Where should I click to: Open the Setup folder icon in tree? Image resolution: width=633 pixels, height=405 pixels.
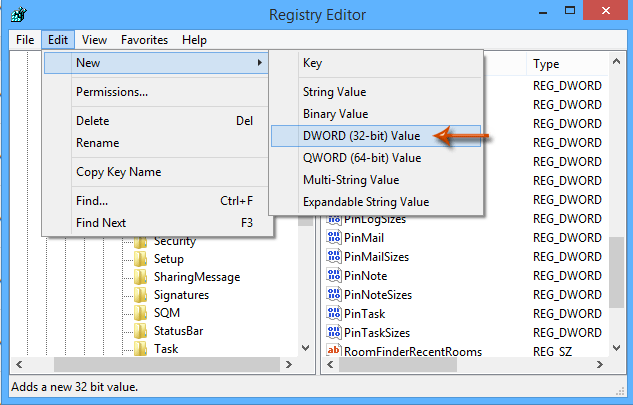140,259
